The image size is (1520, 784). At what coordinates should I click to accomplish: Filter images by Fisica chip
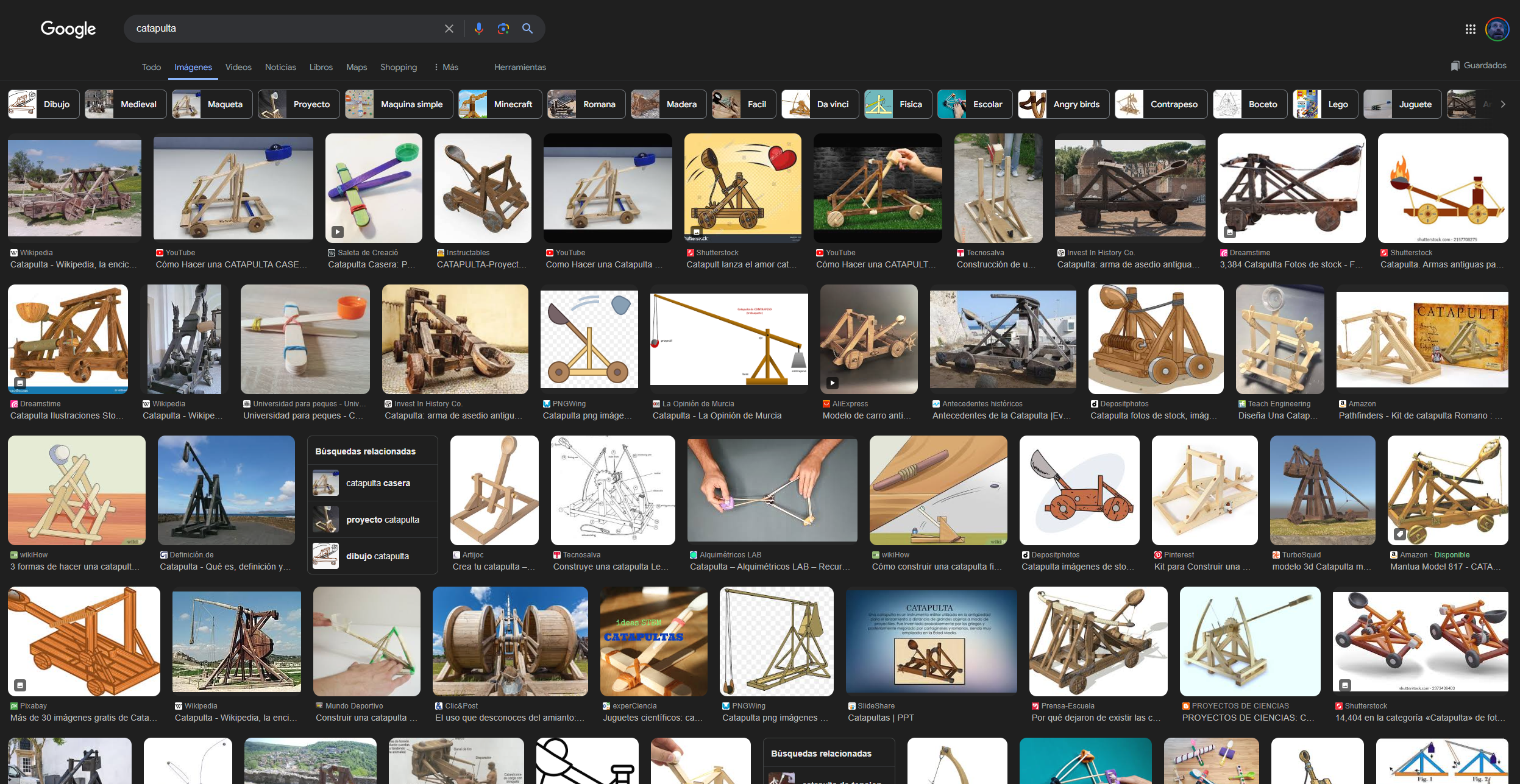click(898, 104)
